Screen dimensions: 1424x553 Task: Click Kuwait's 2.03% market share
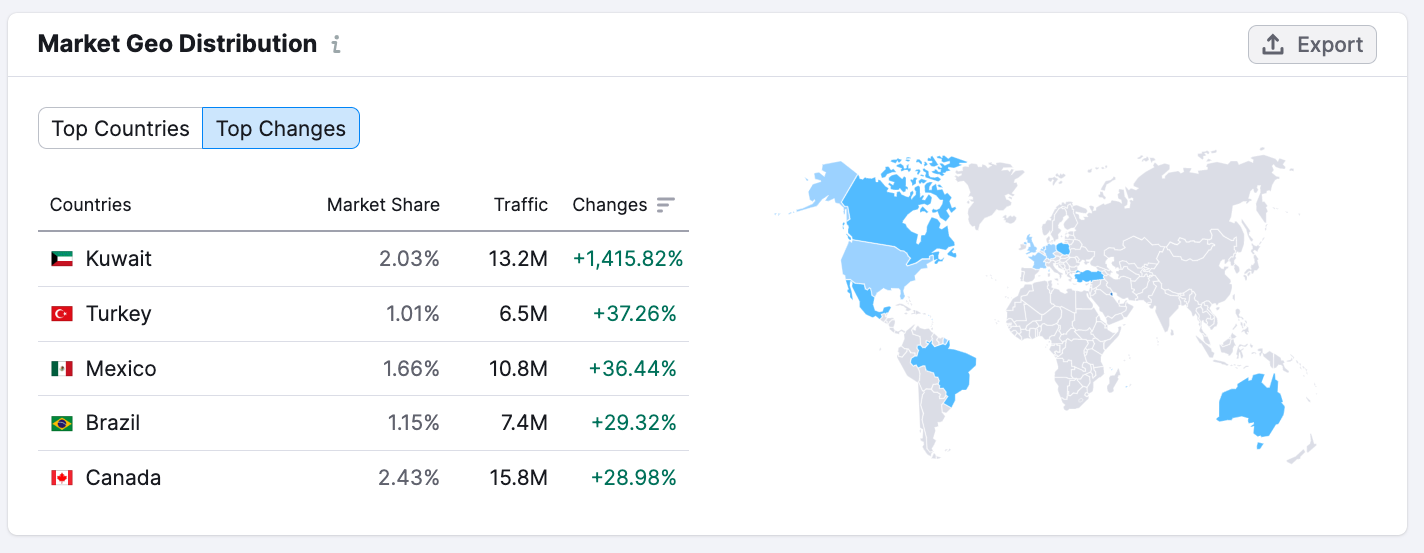pos(409,259)
